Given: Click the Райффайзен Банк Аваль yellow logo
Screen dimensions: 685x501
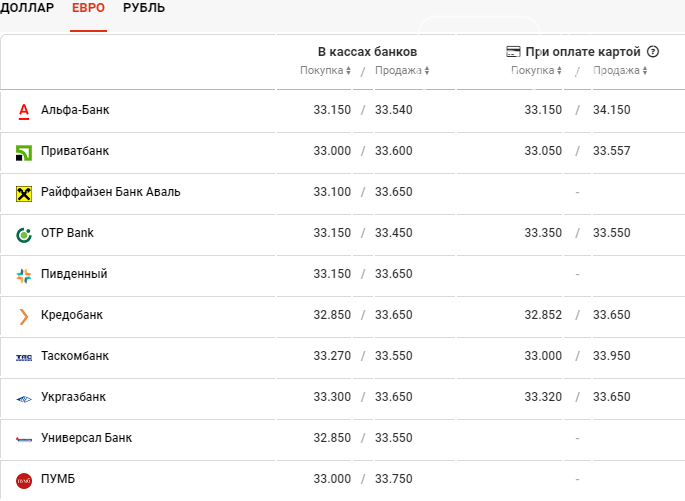Looking at the screenshot, I should click(24, 194).
